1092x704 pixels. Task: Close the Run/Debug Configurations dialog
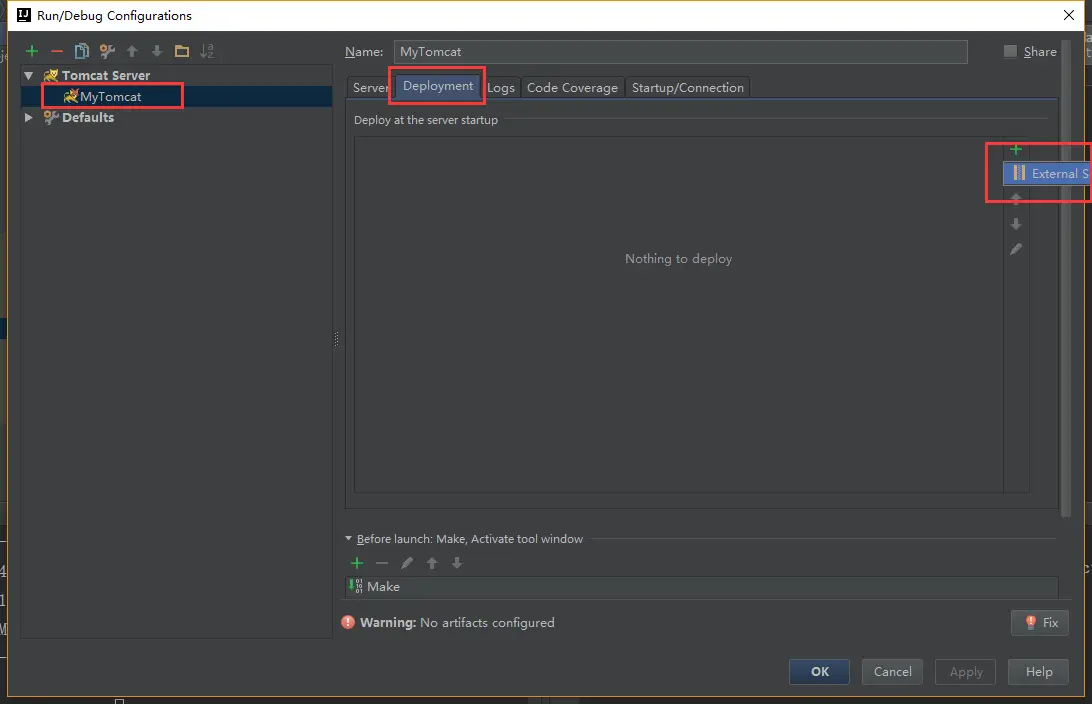1069,15
